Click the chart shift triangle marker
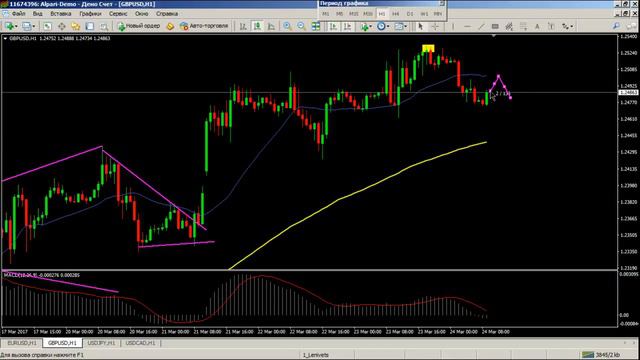 pyautogui.click(x=494, y=36)
